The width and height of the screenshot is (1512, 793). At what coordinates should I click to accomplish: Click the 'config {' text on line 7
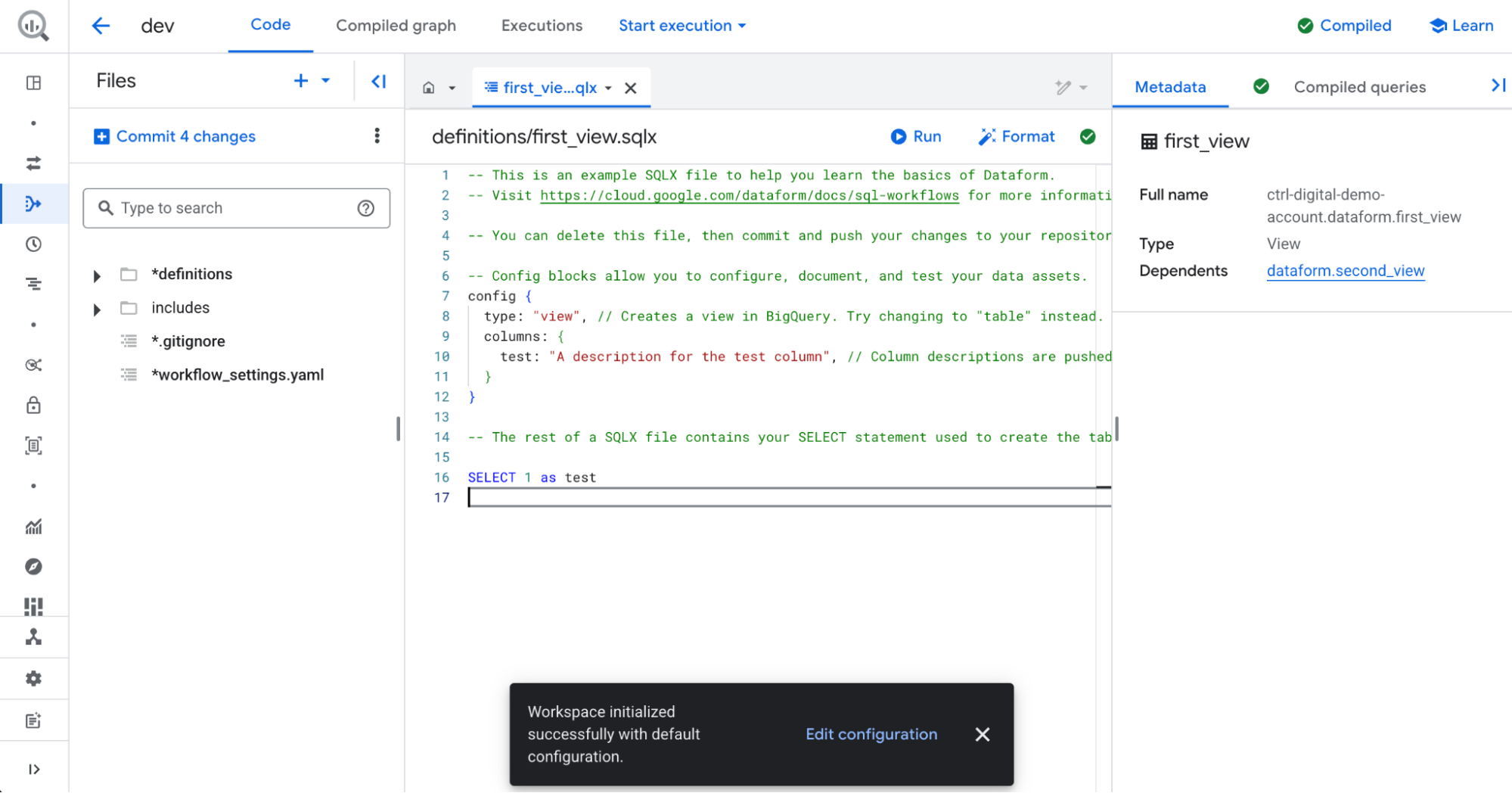(499, 296)
